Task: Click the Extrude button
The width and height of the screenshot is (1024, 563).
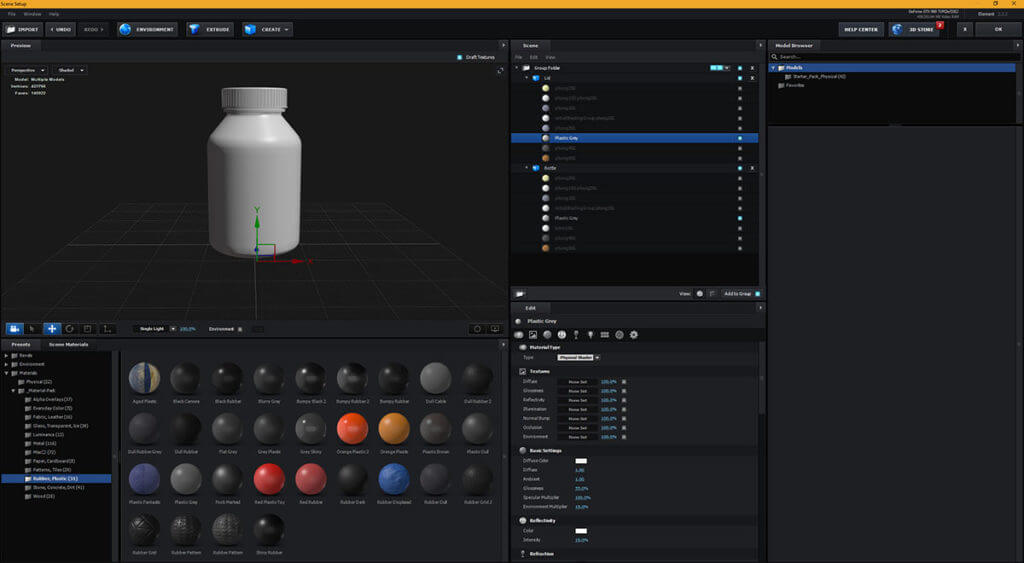Action: [x=210, y=29]
